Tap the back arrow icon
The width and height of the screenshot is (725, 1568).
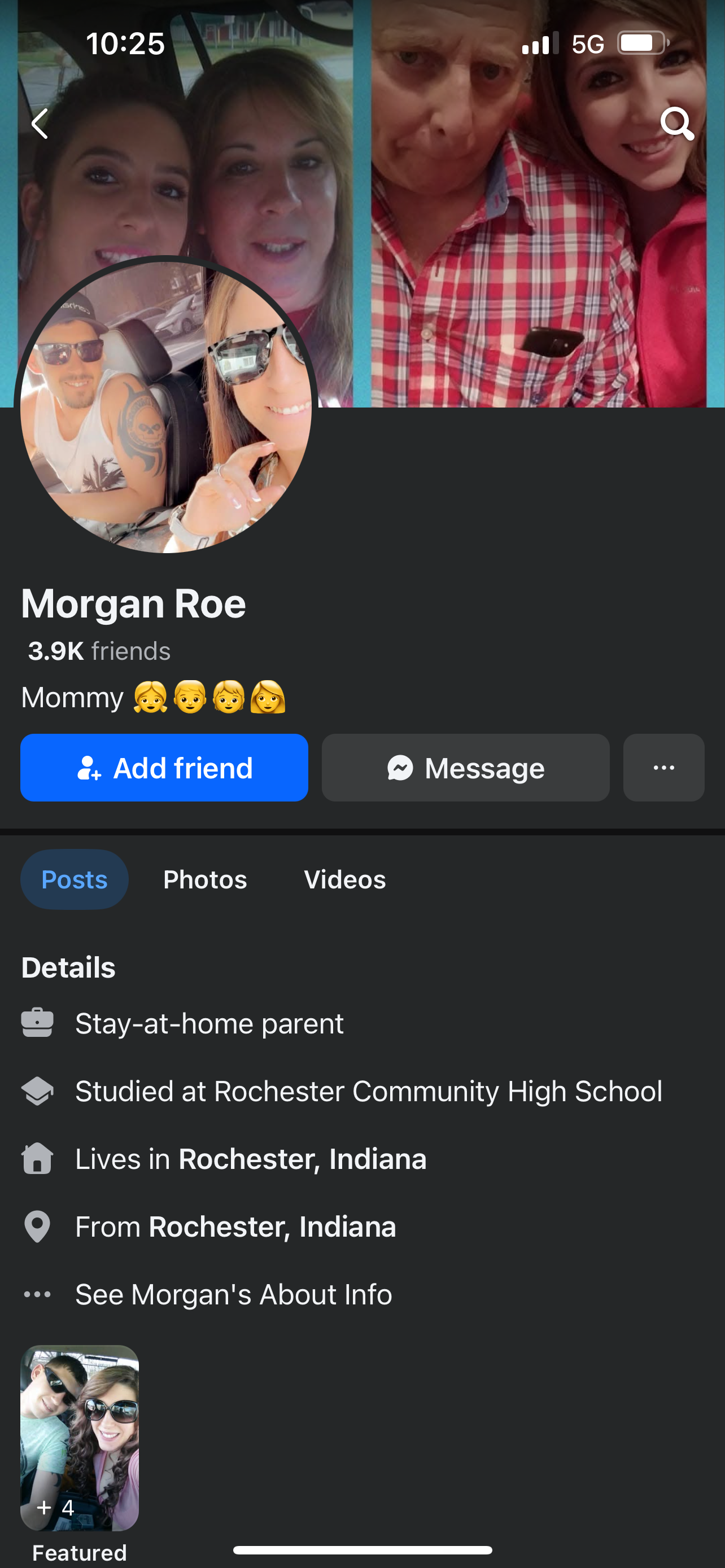click(40, 124)
